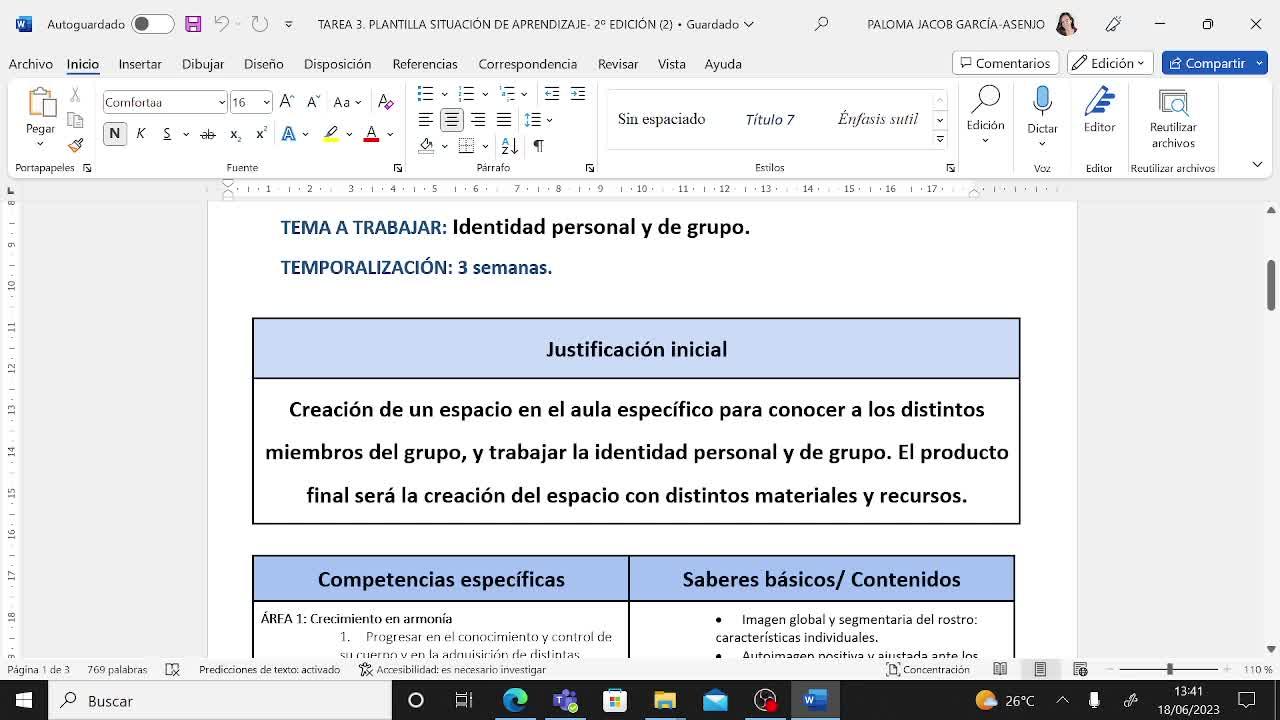Click the Format Painter brush icon
Viewport: 1280px width, 720px height.
75,145
